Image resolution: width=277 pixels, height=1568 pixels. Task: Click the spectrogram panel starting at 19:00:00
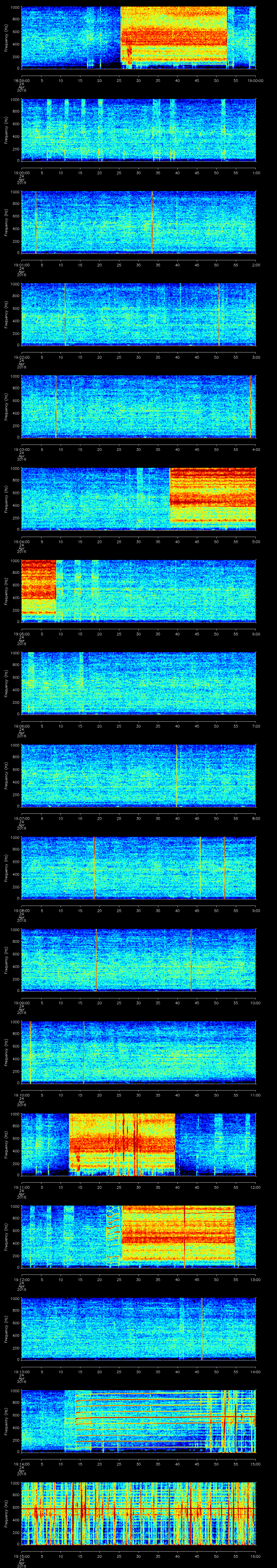tap(138, 130)
